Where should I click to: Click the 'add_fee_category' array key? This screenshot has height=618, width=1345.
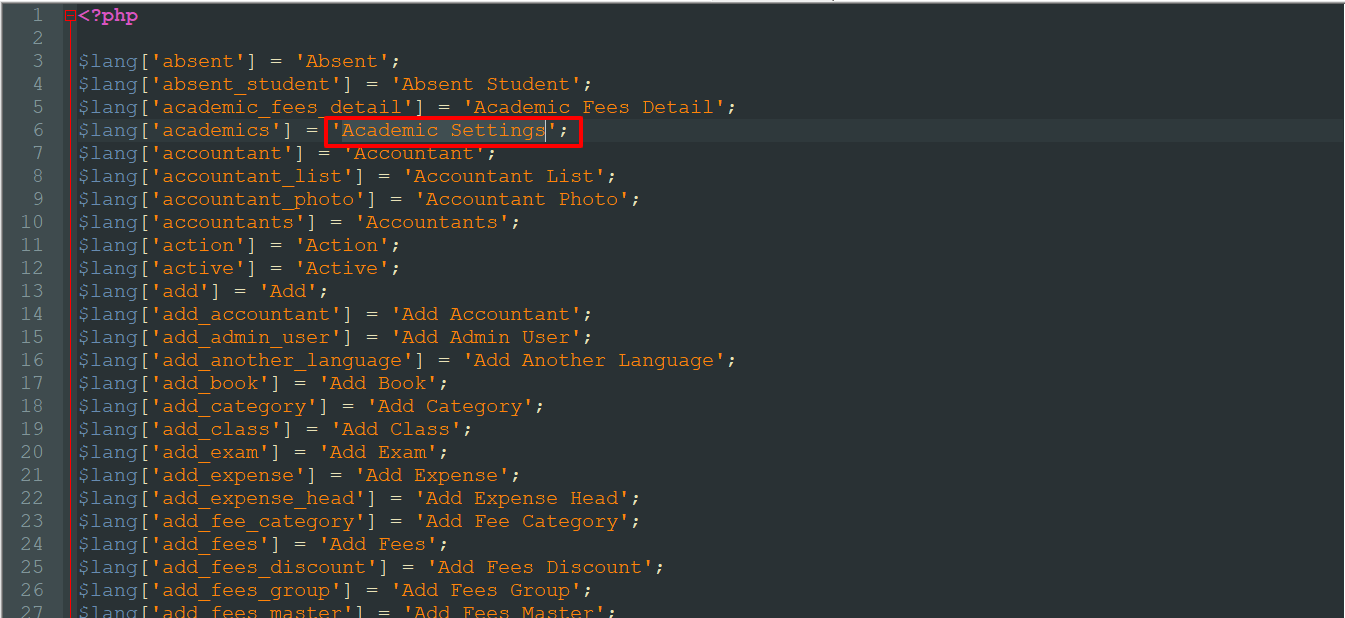(x=257, y=521)
